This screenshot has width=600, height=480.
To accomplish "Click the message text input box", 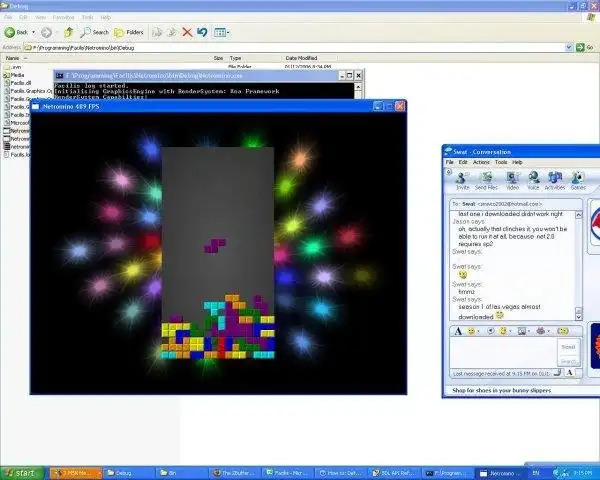I will point(504,353).
